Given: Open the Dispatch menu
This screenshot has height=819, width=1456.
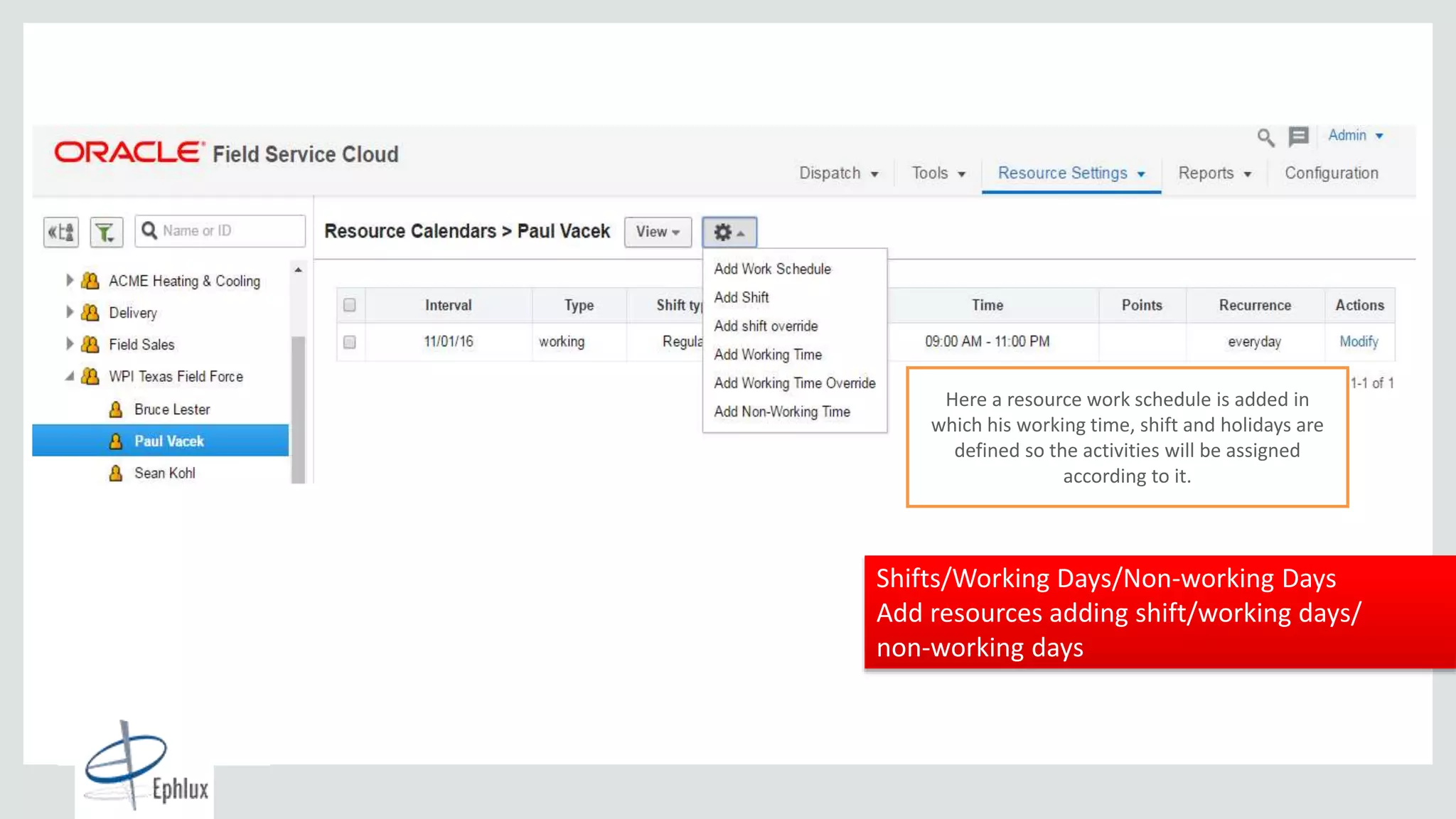Looking at the screenshot, I should [x=839, y=173].
